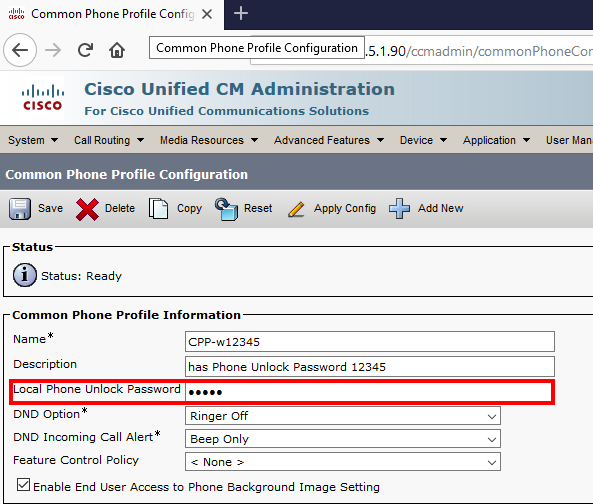Click the red X Delete icon
The width and height of the screenshot is (593, 504).
tap(87, 209)
